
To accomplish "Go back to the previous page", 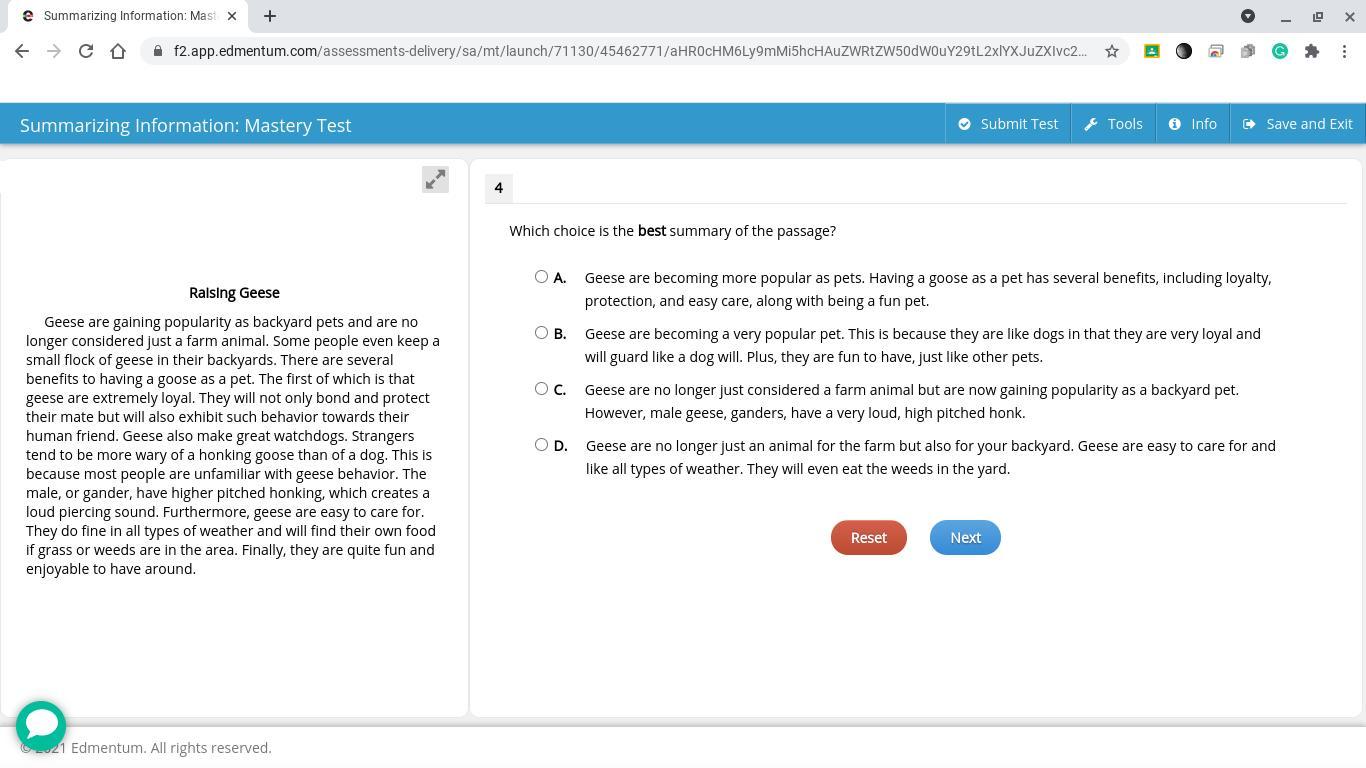I will pos(22,51).
